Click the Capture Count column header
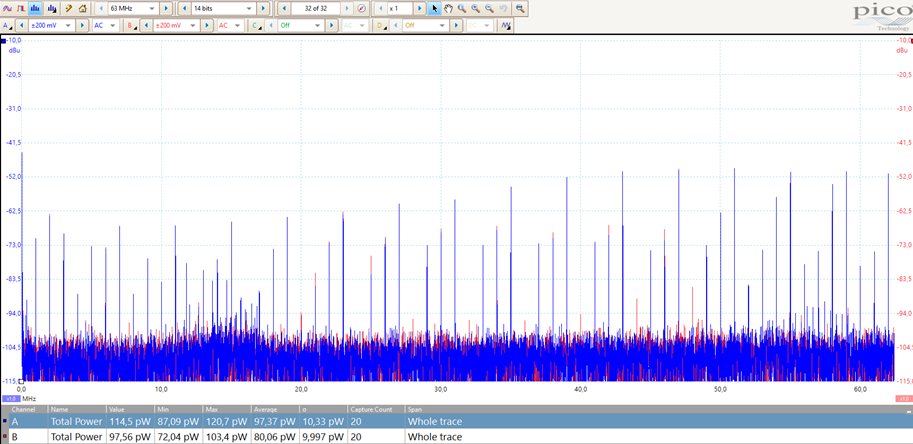 372,409
